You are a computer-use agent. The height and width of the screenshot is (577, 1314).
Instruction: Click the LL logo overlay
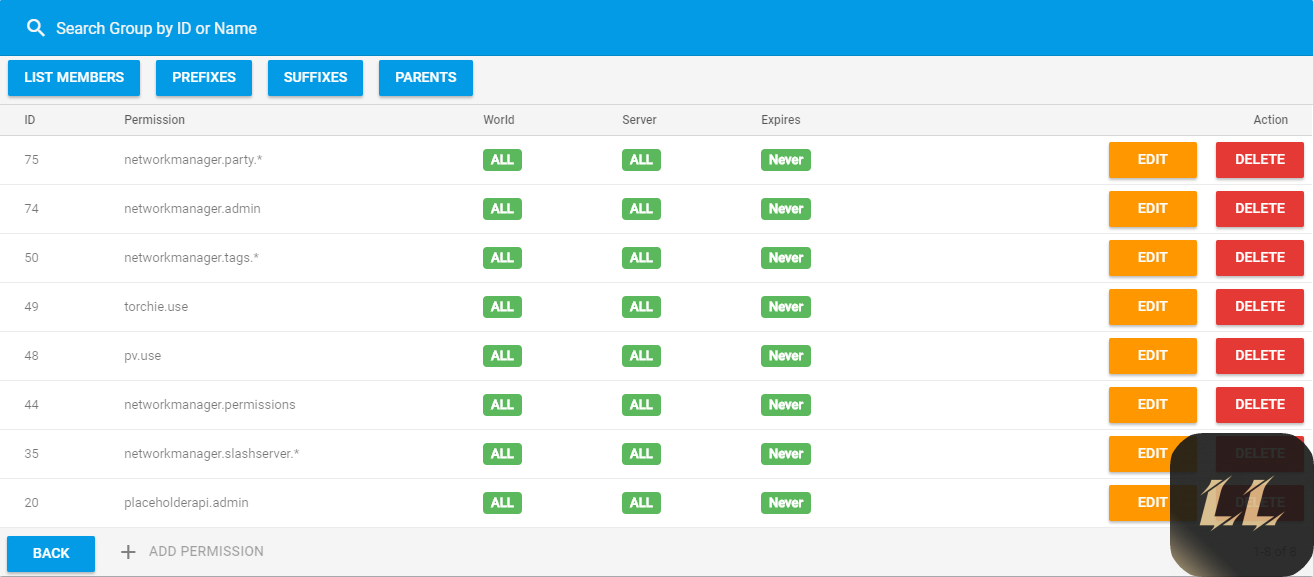click(x=1241, y=505)
